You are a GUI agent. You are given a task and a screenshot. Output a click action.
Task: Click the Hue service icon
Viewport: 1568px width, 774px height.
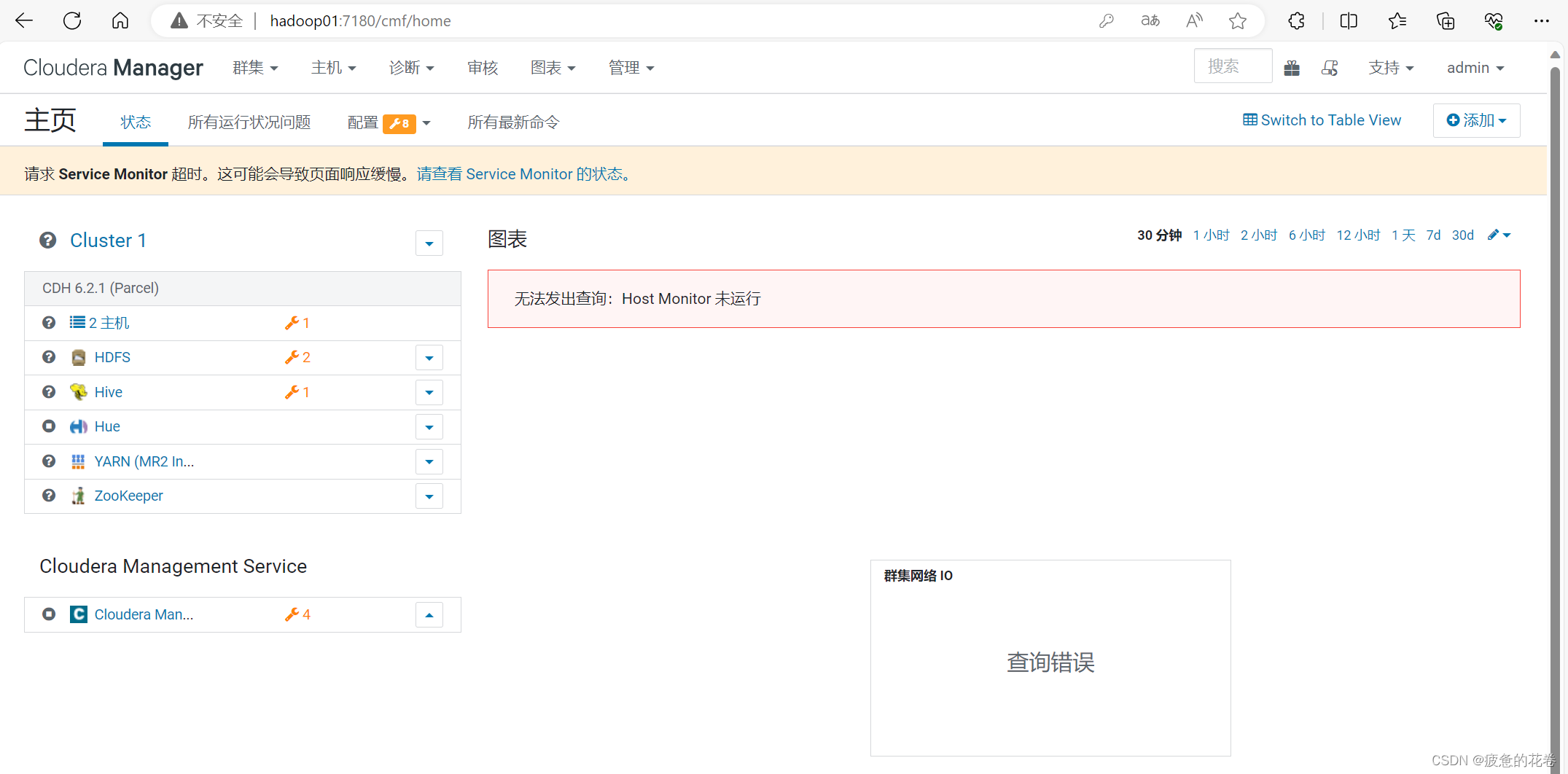tap(79, 427)
